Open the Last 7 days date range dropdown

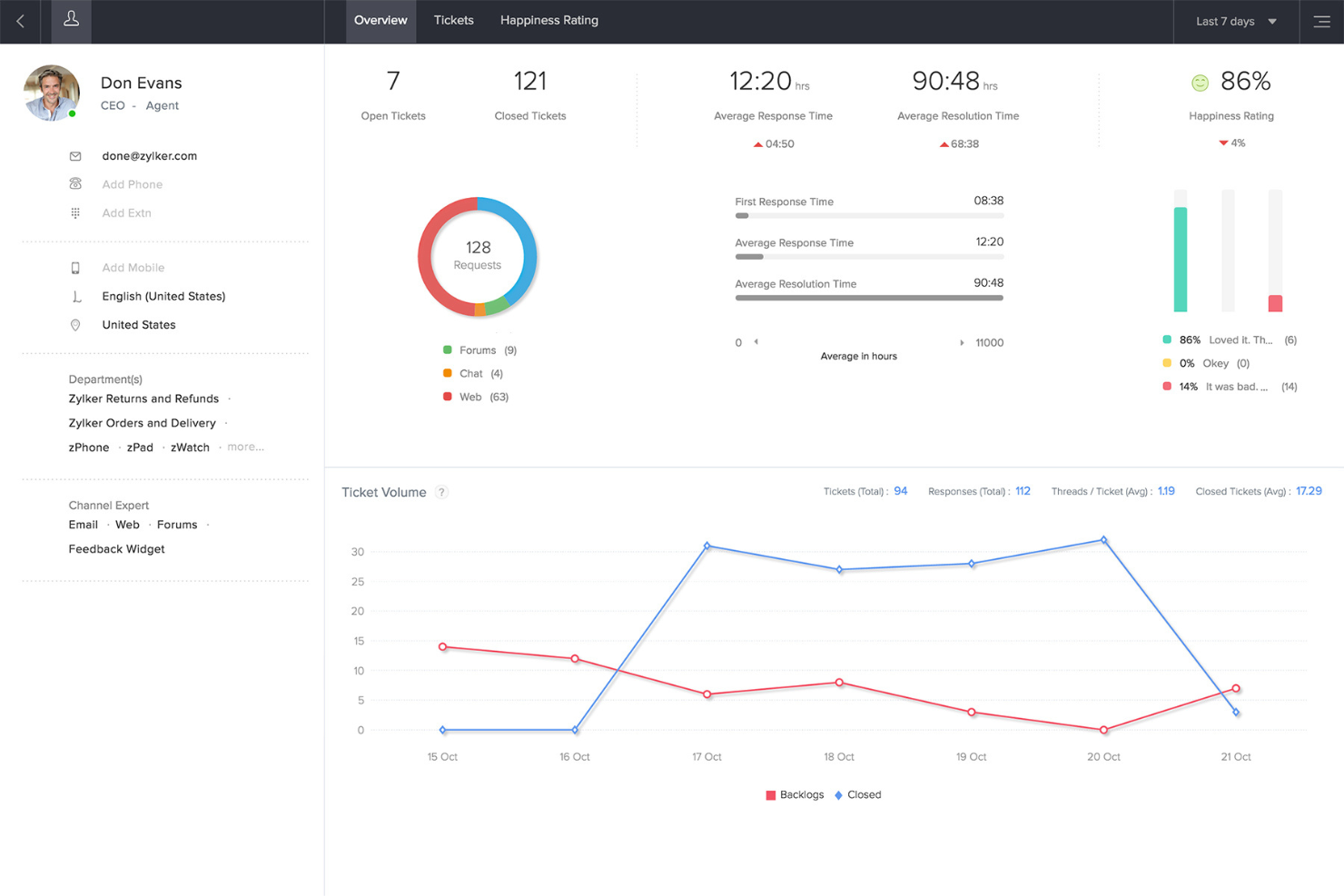[x=1235, y=21]
